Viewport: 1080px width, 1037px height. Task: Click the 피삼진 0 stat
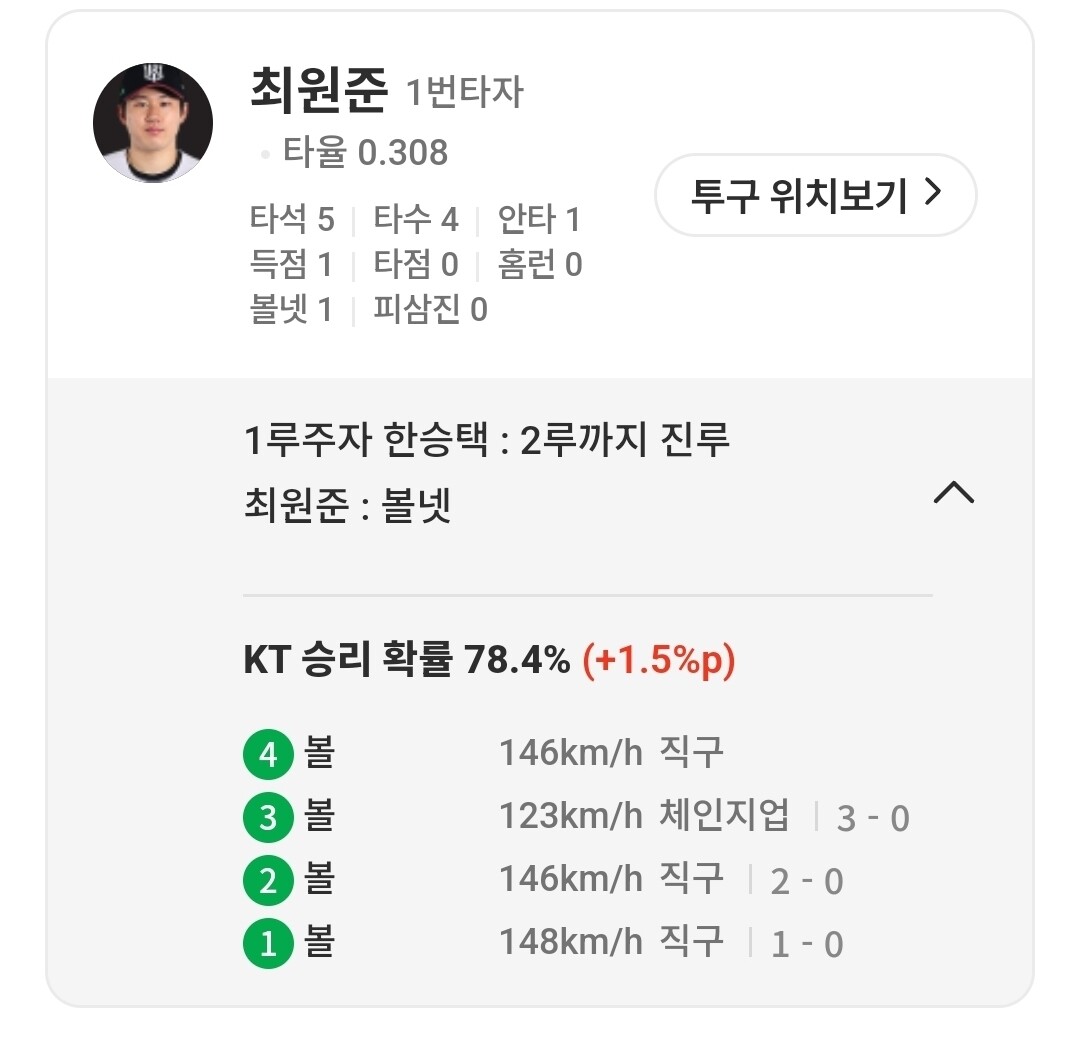pos(430,310)
